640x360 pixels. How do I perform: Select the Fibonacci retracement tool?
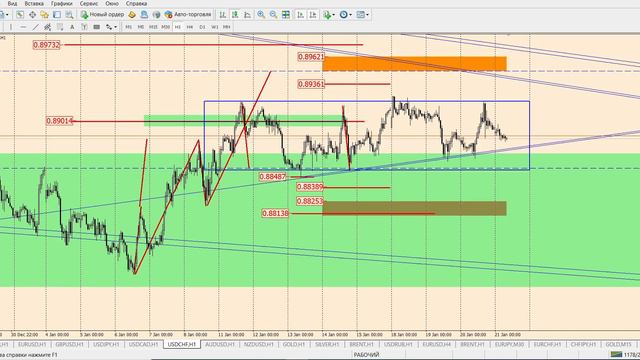point(60,27)
